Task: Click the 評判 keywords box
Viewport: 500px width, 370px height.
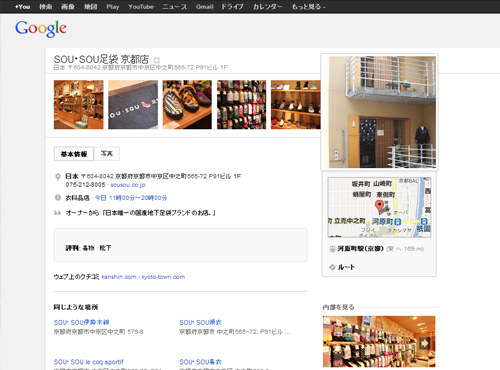Action: (180, 245)
